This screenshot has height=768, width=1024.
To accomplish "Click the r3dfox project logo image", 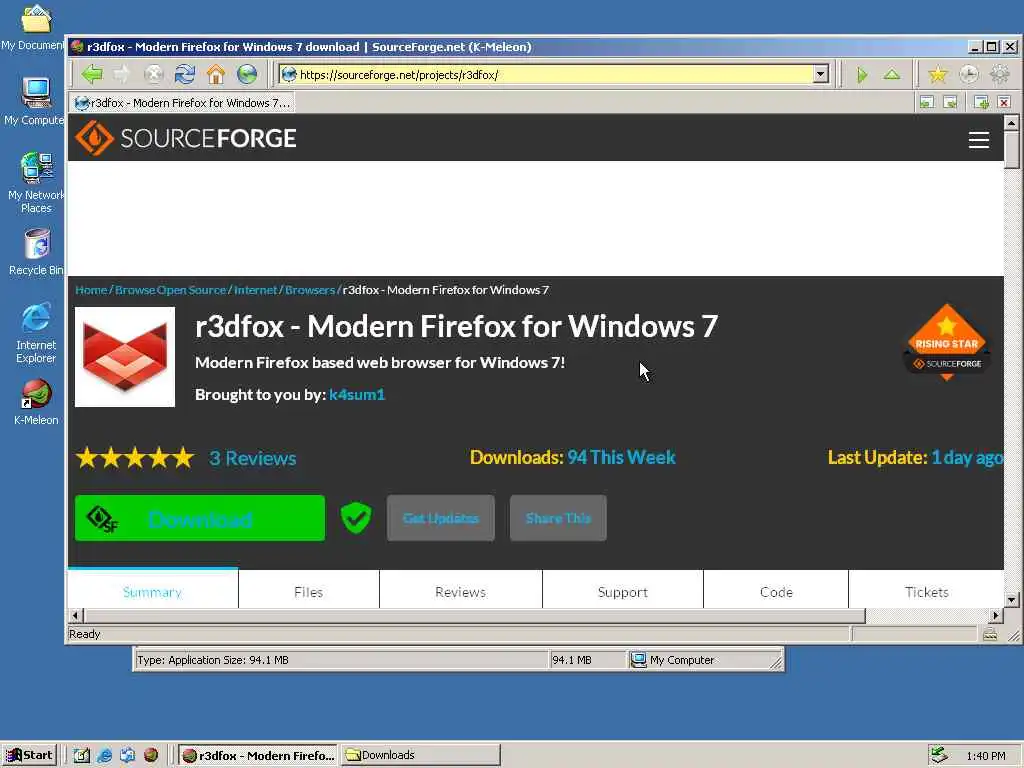I will [x=125, y=357].
